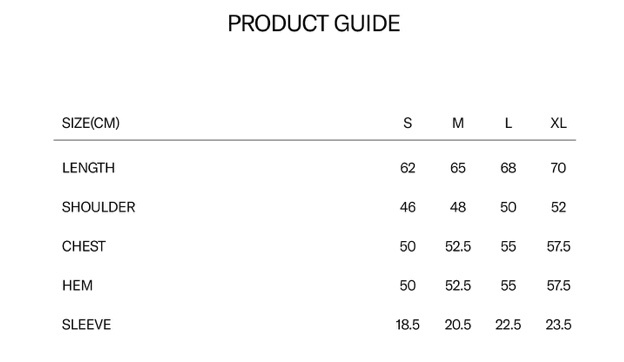This screenshot has width=624, height=362.
Task: Select the SLEEVE row label
Action: coord(86,325)
